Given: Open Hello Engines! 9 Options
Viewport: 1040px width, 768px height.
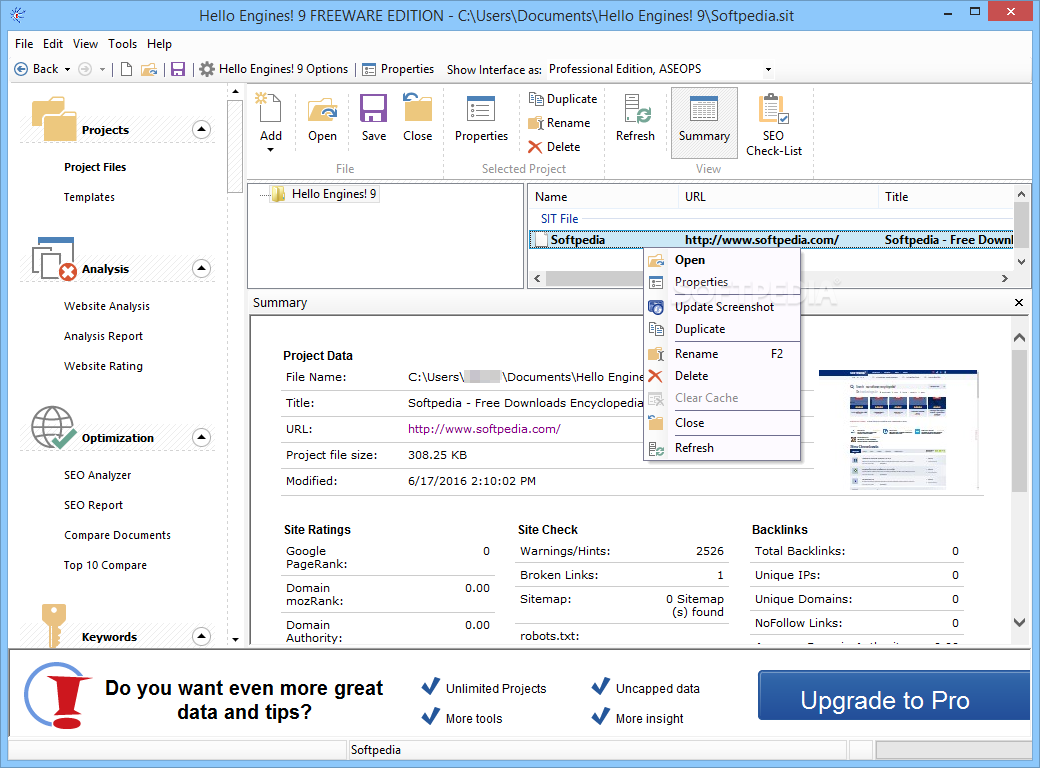Looking at the screenshot, I should tap(274, 69).
